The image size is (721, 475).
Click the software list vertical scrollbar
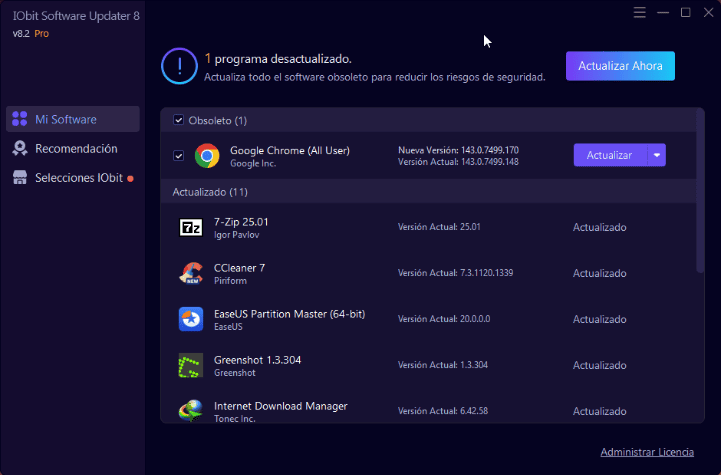700,191
